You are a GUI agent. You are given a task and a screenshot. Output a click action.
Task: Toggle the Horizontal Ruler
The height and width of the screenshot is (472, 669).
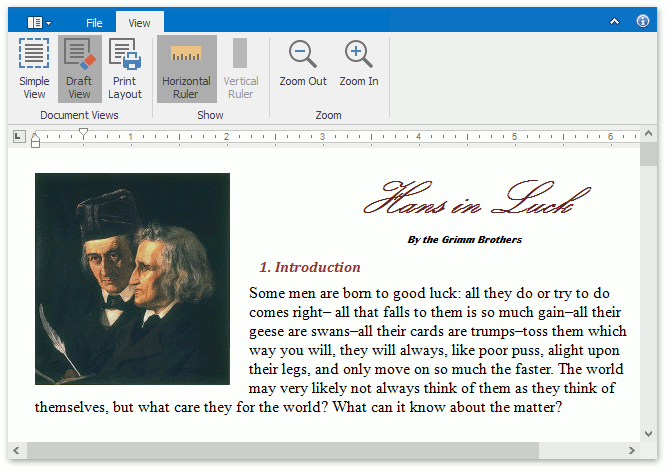[x=186, y=68]
